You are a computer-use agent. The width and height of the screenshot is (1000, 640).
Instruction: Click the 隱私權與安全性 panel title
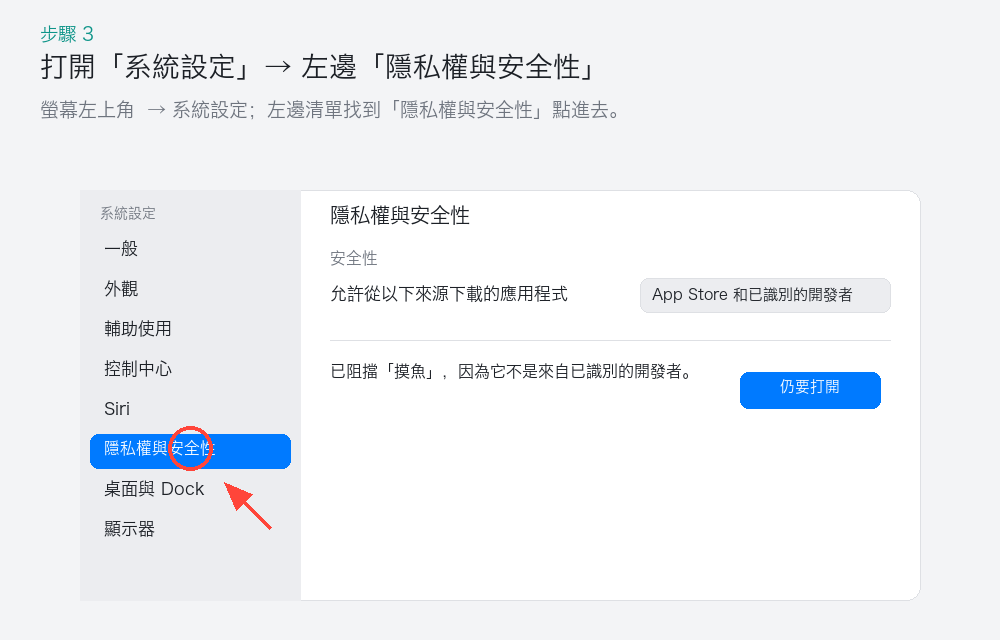(x=400, y=215)
